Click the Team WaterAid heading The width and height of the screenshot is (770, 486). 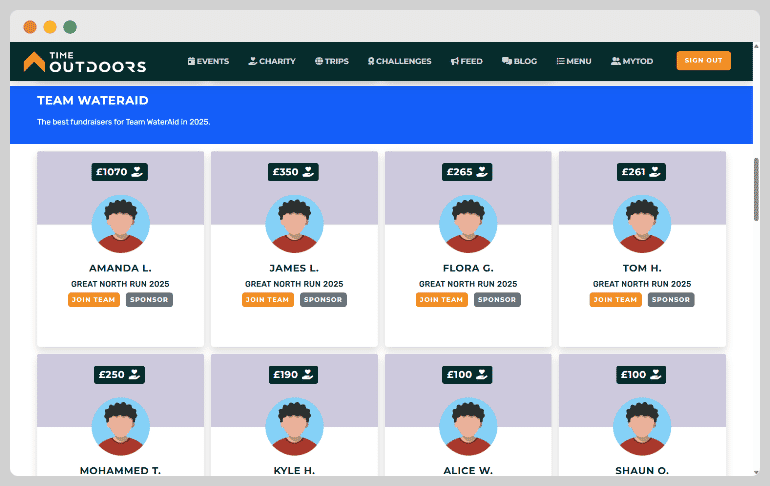coord(93,101)
